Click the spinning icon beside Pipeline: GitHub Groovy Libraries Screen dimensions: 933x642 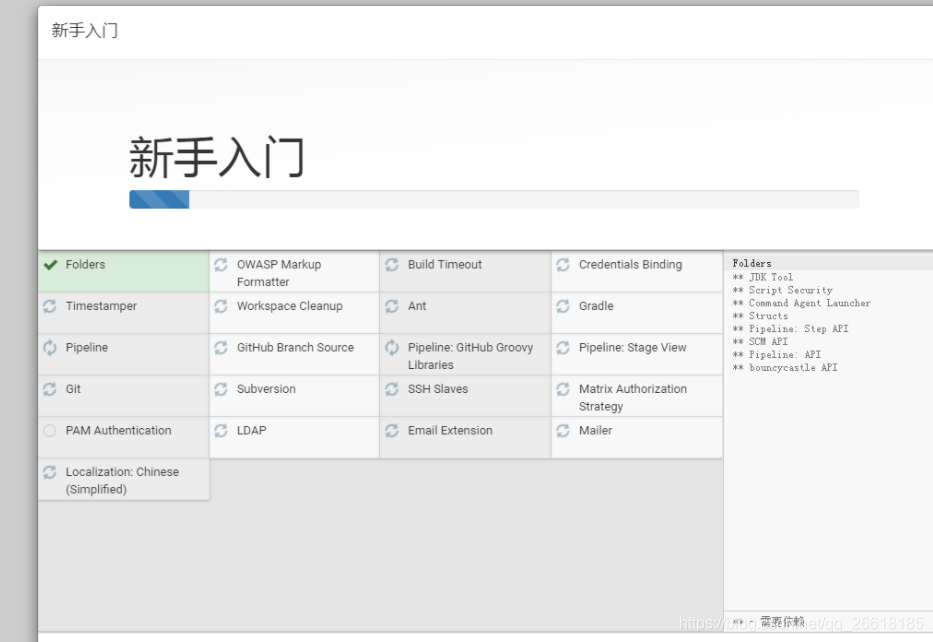(x=392, y=347)
